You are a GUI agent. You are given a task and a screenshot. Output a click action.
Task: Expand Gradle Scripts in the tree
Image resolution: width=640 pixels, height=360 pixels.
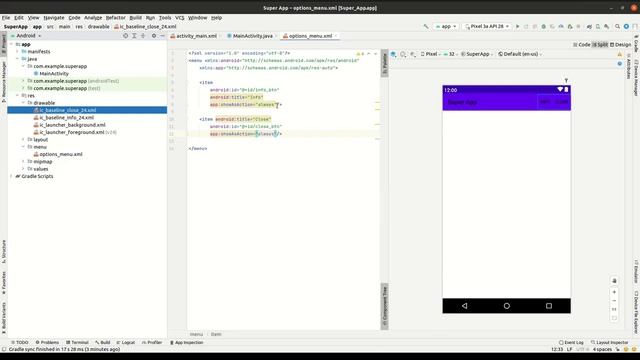[x=11, y=176]
